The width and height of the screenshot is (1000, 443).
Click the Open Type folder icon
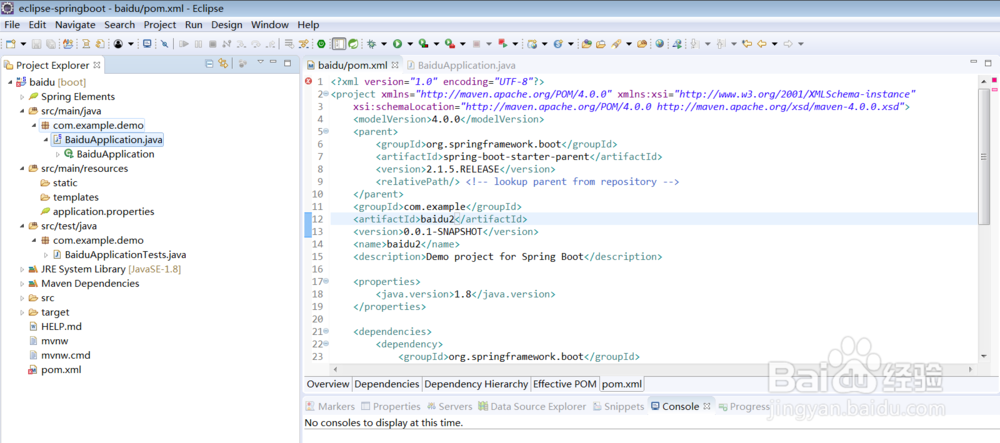588,43
